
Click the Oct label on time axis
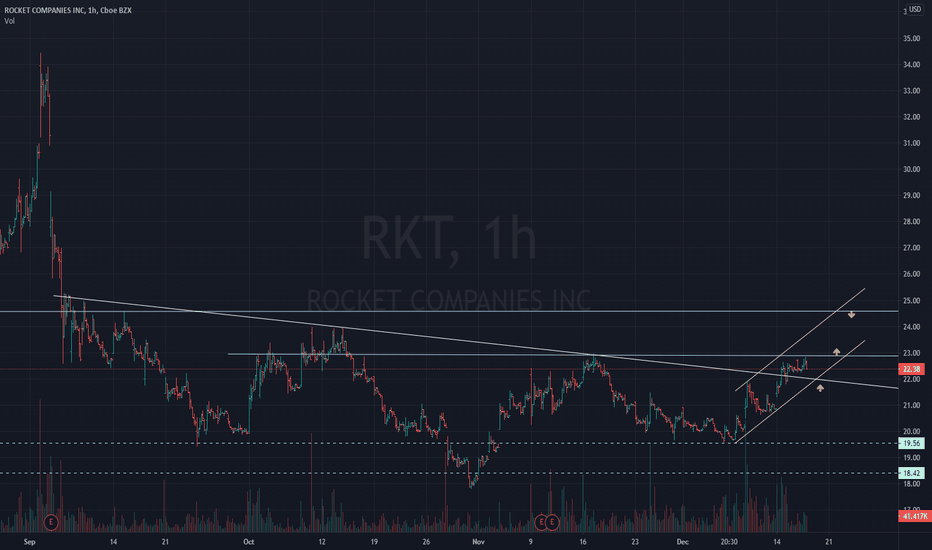click(x=248, y=542)
